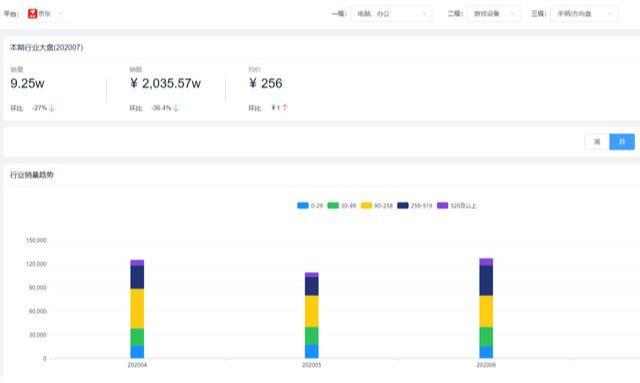Expand the 三级 category dropdown
Viewport: 640px width, 383px height.
pos(584,13)
